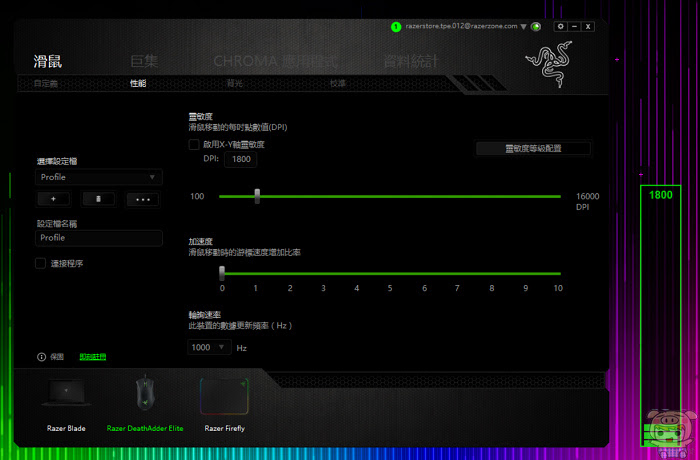
Task: Open the 校準 calibration subtab
Action: point(338,84)
